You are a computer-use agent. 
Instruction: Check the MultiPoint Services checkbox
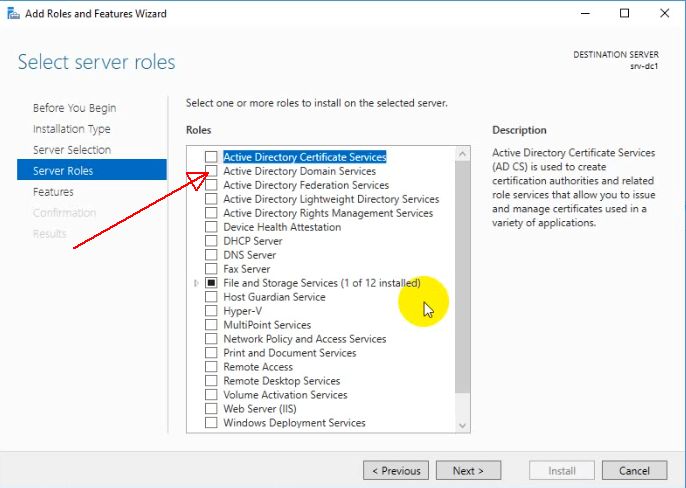tap(211, 325)
